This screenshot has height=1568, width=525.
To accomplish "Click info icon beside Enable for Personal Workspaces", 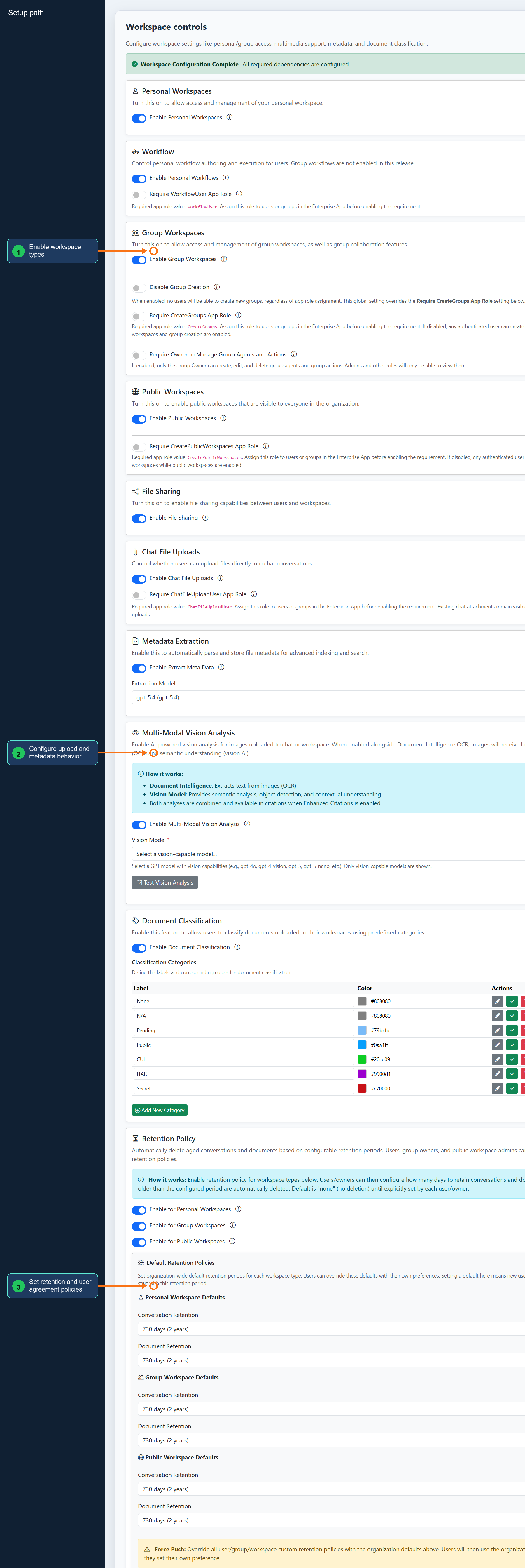I will point(239,1209).
